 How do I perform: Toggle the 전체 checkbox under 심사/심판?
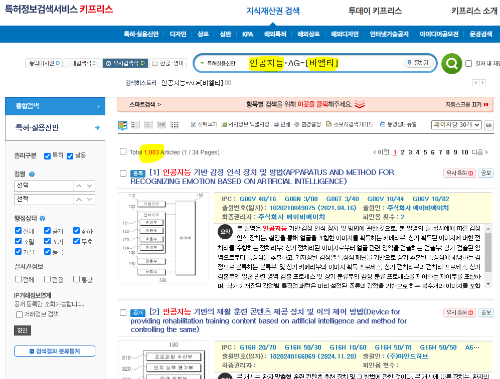click(x=18, y=279)
